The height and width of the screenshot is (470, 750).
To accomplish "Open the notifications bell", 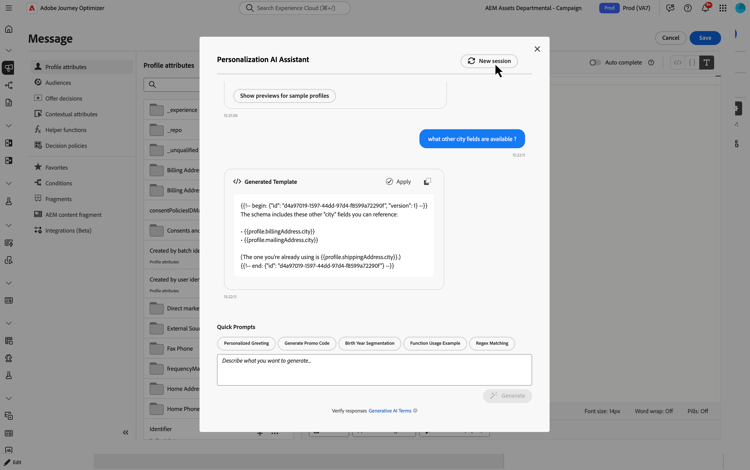I will pos(705,8).
